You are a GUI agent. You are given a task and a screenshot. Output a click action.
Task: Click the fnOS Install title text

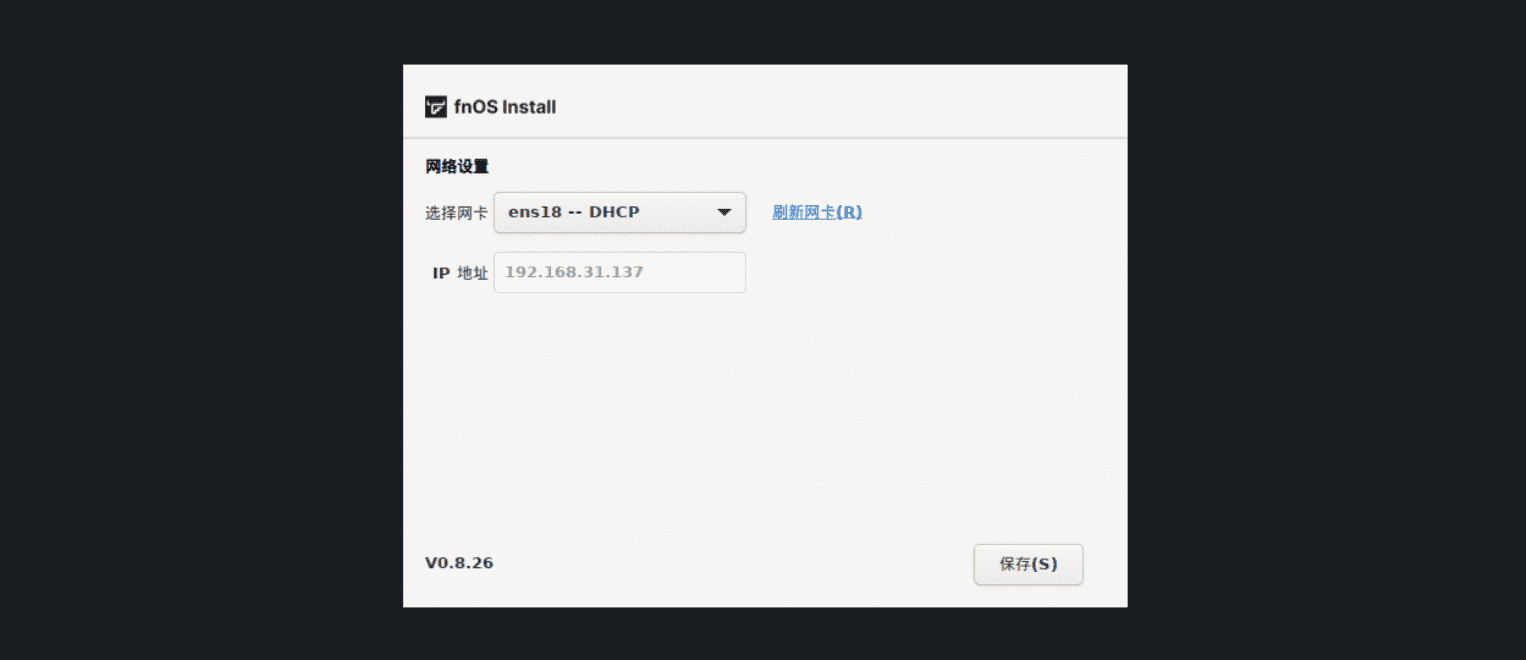pyautogui.click(x=505, y=107)
